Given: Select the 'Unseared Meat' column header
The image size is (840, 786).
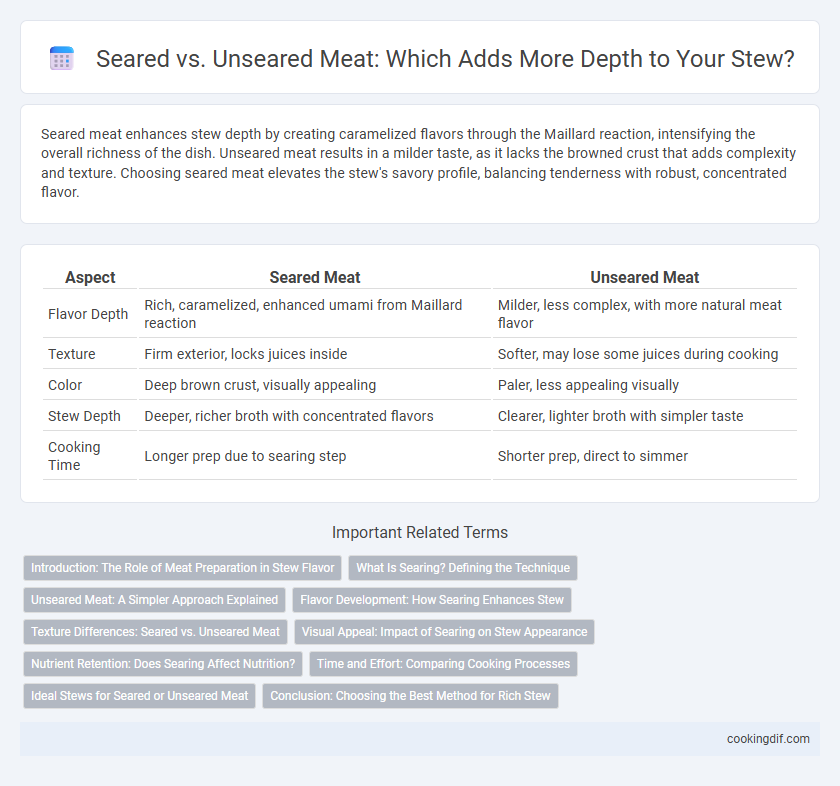Looking at the screenshot, I should pyautogui.click(x=644, y=278).
